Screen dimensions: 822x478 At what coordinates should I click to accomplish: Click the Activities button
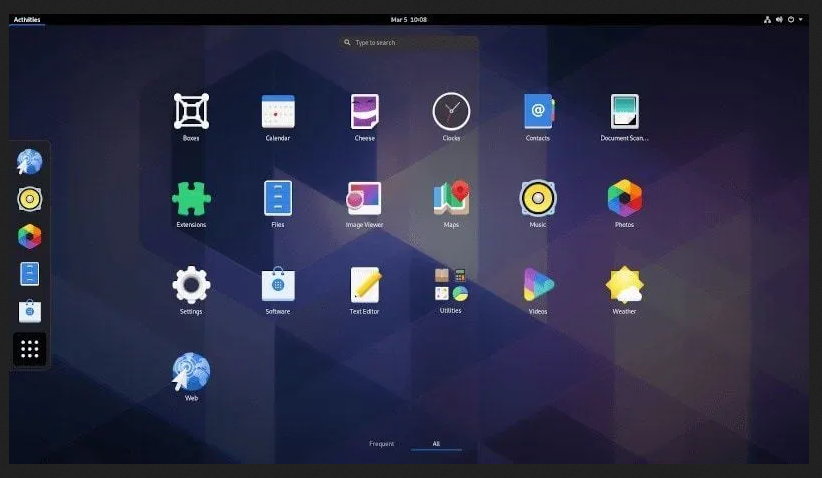click(27, 19)
